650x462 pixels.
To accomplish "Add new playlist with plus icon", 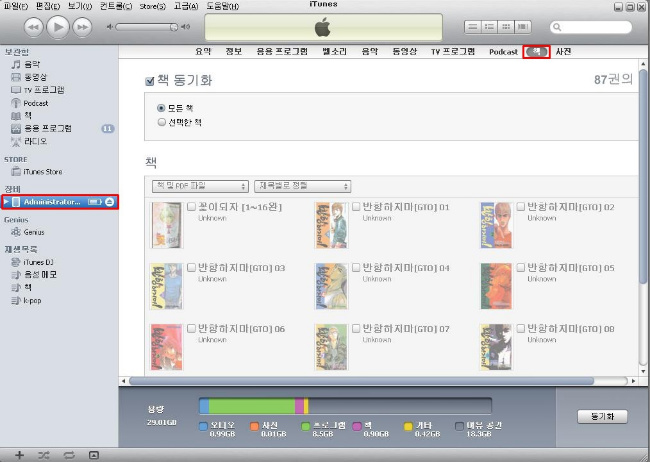I will tap(19, 455).
